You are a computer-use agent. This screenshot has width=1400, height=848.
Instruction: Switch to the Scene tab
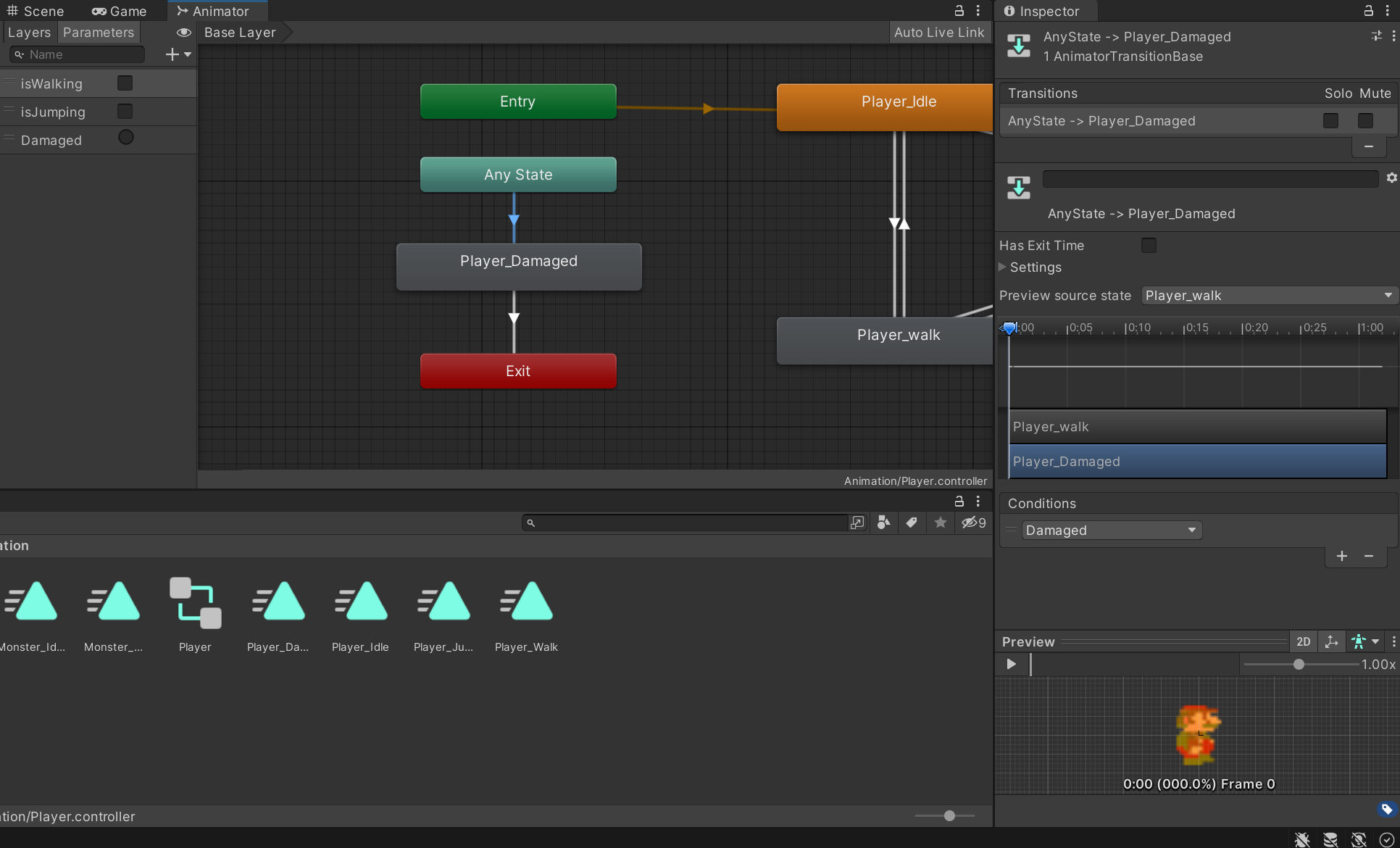[x=36, y=11]
